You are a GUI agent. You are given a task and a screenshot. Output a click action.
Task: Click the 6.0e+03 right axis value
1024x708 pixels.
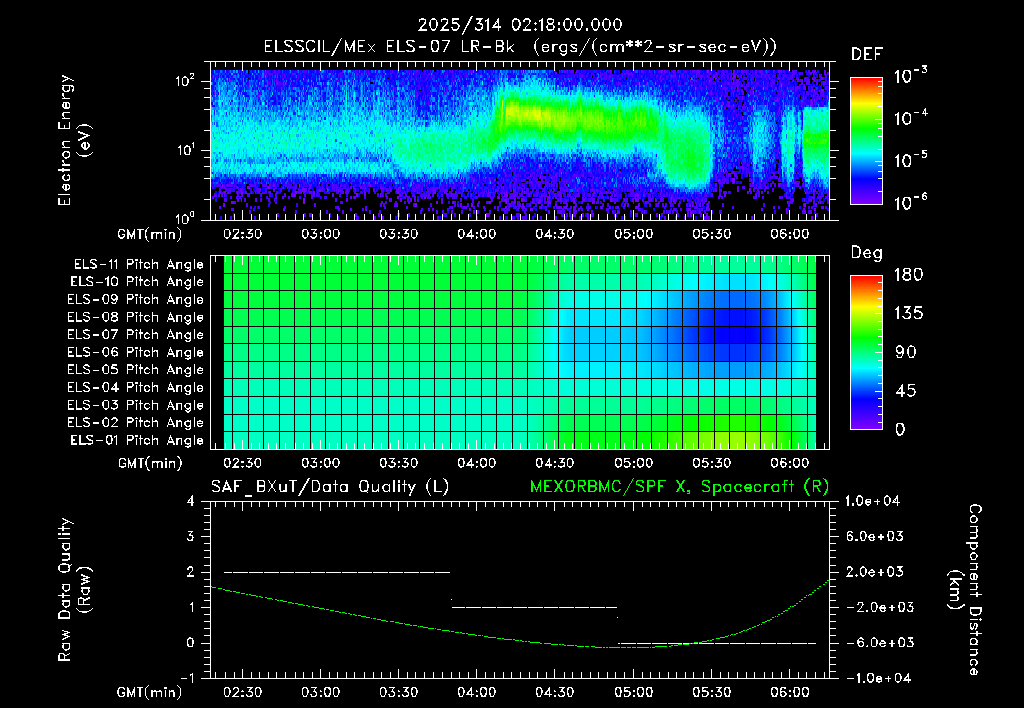tap(875, 536)
